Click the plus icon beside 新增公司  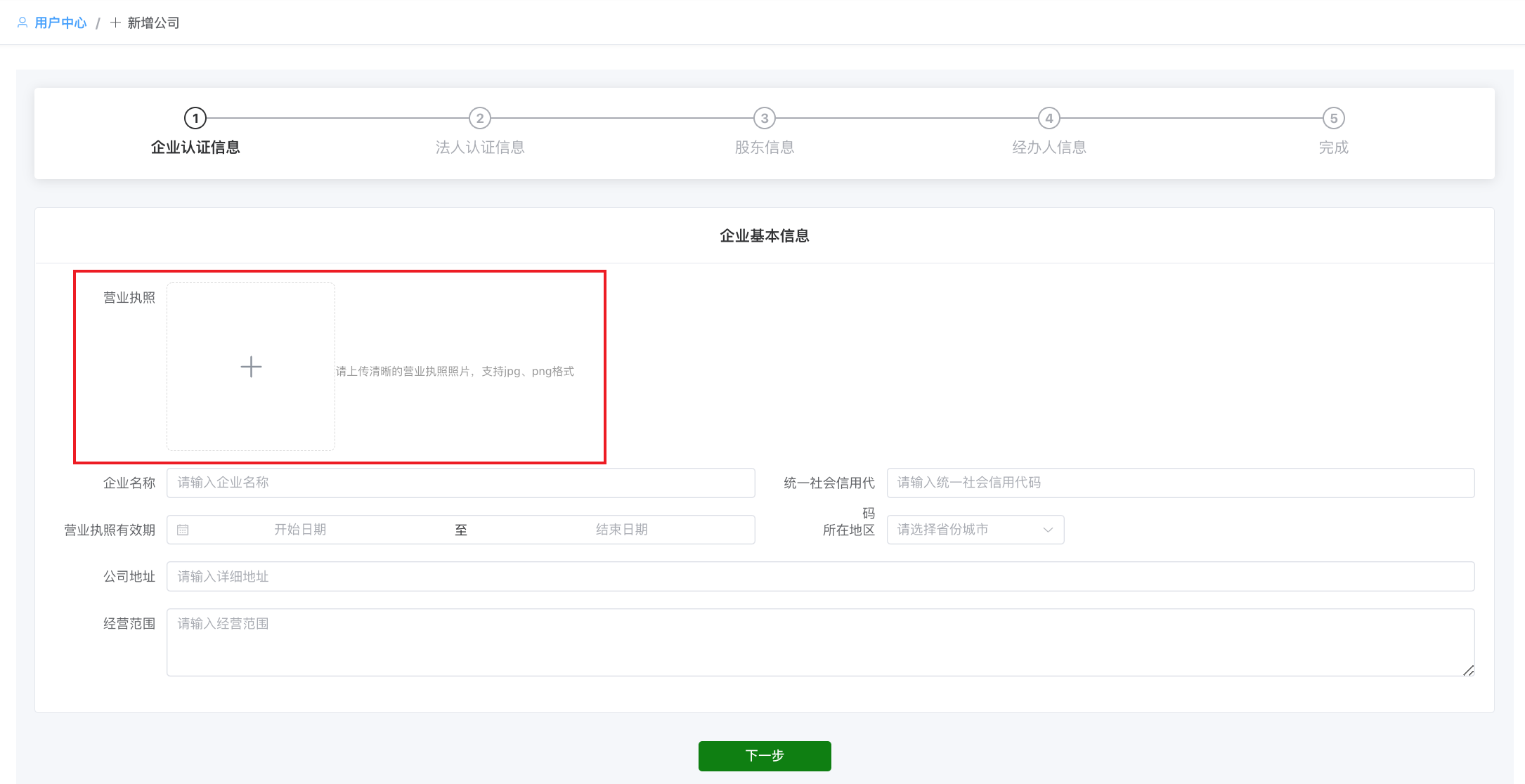115,23
